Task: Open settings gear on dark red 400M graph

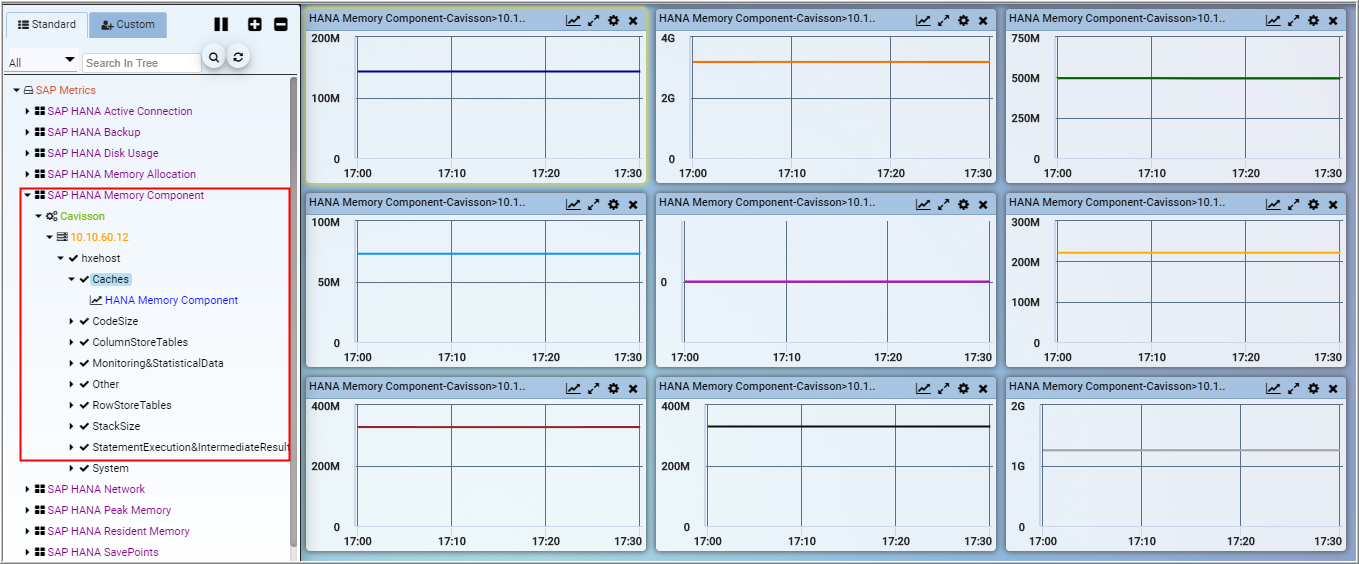Action: [613, 388]
